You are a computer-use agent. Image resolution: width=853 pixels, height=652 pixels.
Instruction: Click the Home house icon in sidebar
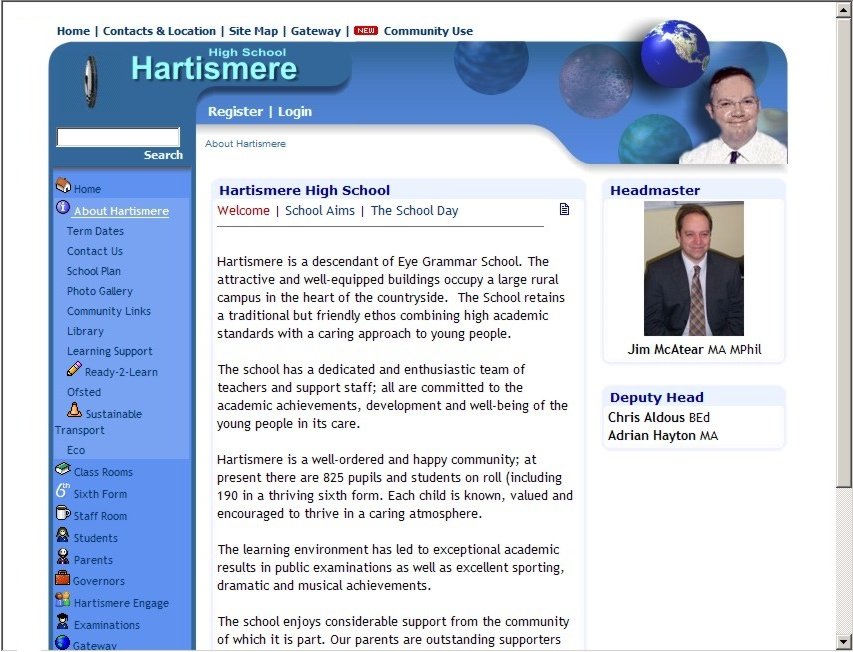(x=63, y=186)
